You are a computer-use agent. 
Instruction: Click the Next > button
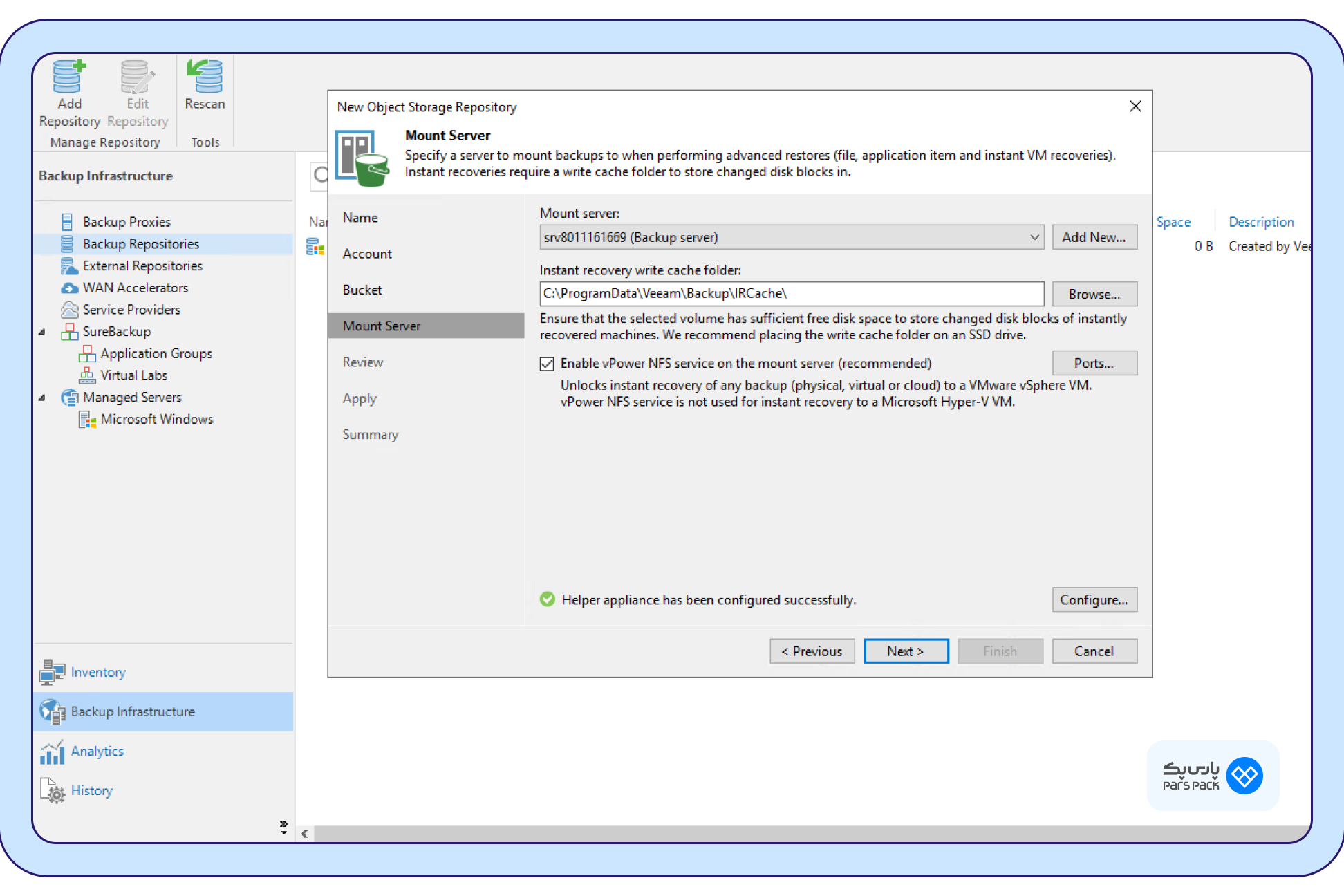click(906, 651)
